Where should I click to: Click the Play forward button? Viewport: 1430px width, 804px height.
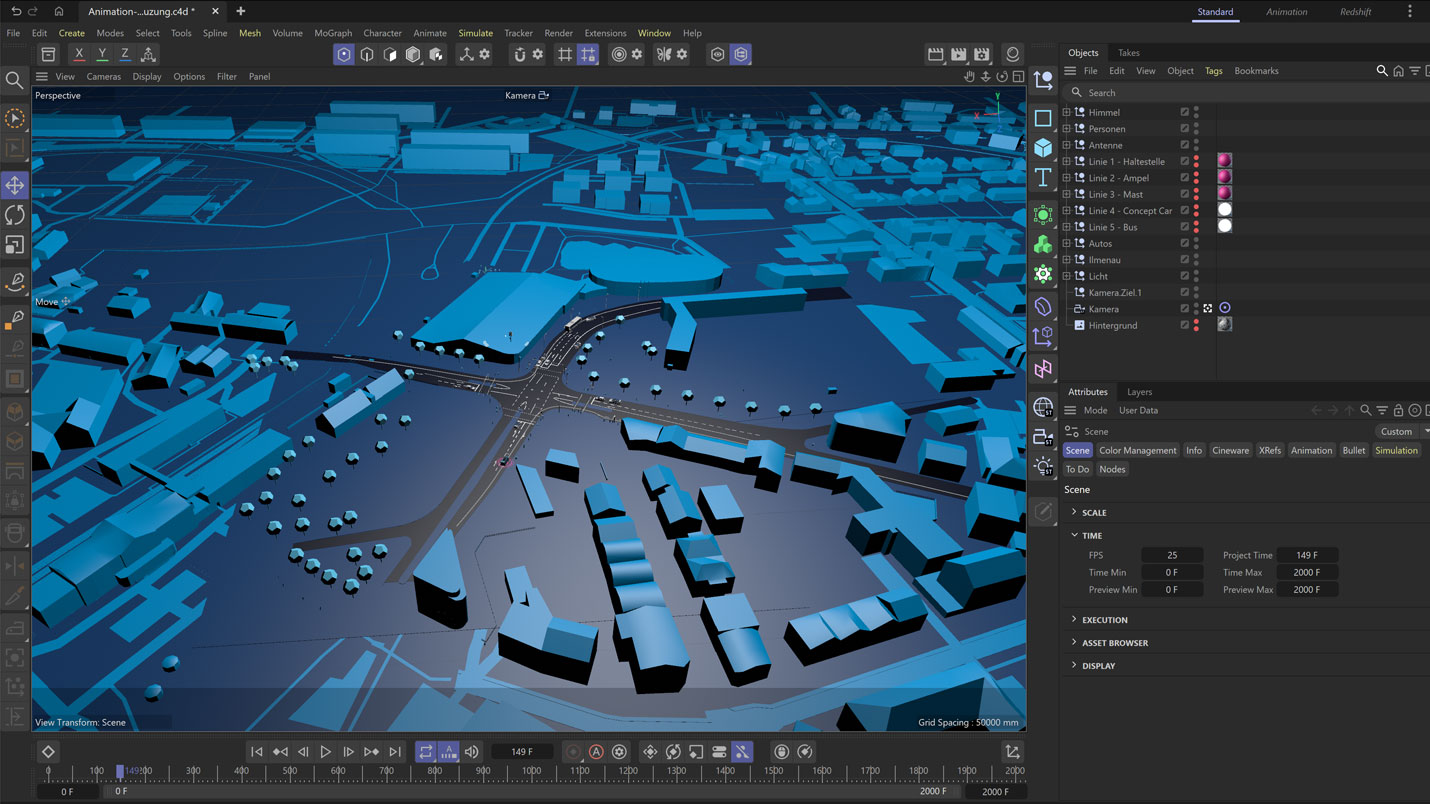click(x=326, y=752)
